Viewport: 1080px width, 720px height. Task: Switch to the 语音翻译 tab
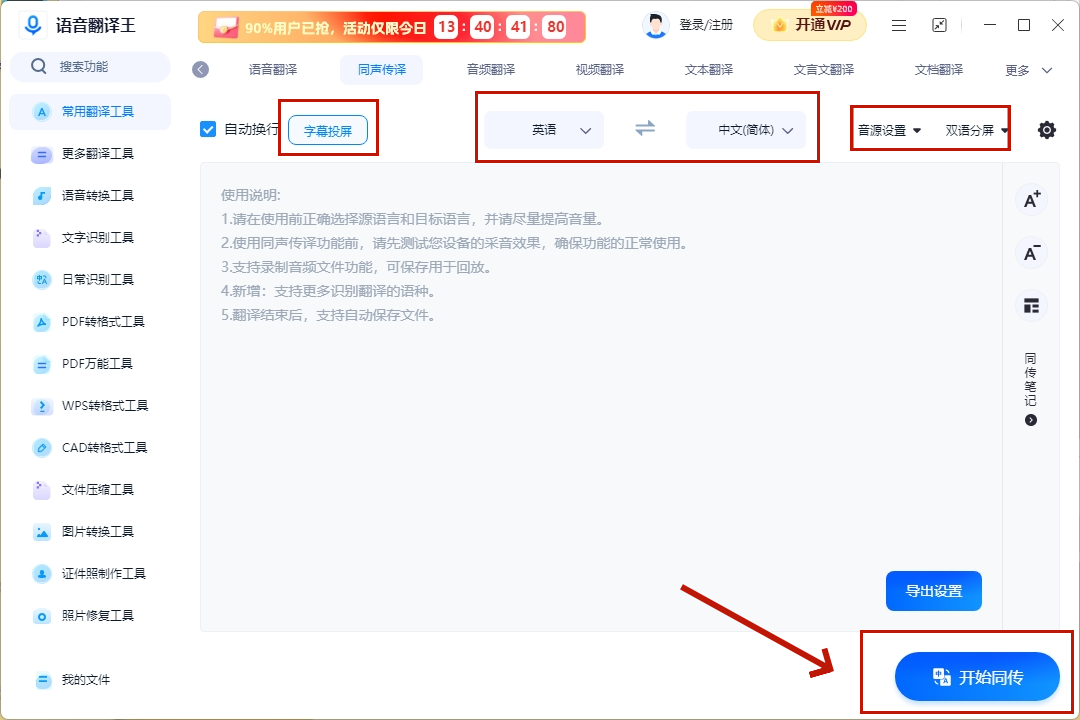click(x=273, y=70)
